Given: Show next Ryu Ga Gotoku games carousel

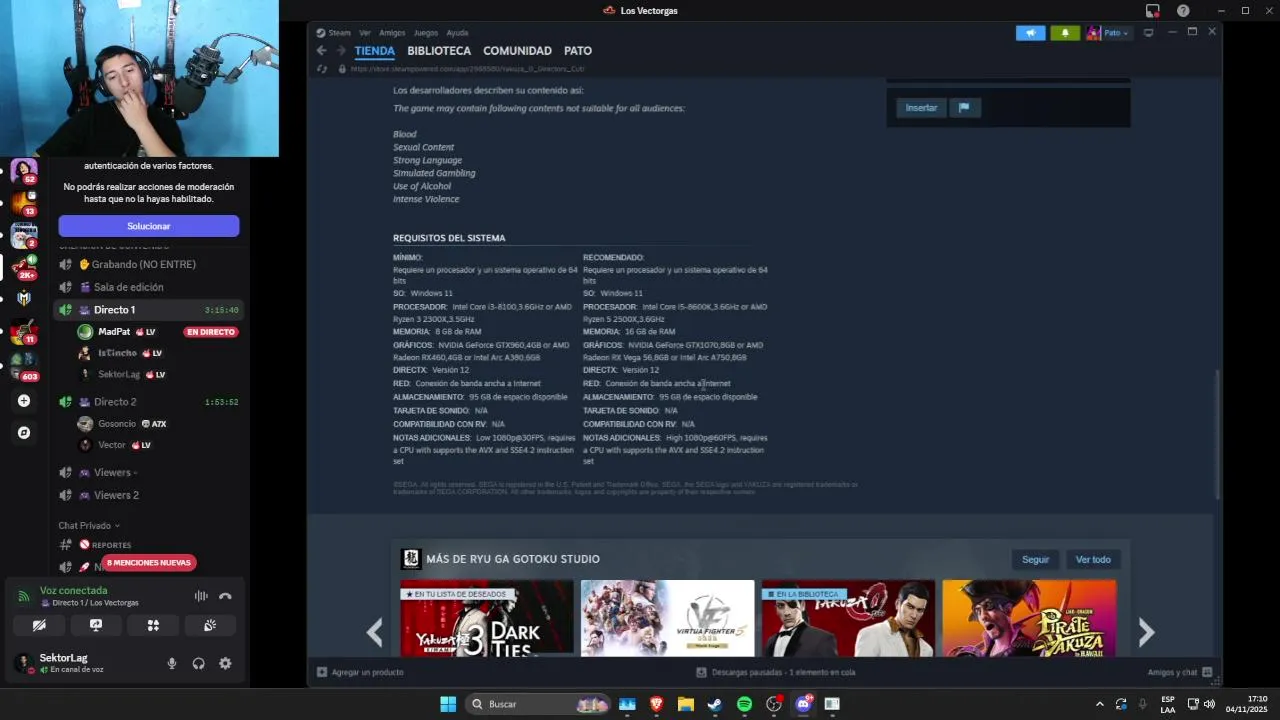Looking at the screenshot, I should point(1146,631).
